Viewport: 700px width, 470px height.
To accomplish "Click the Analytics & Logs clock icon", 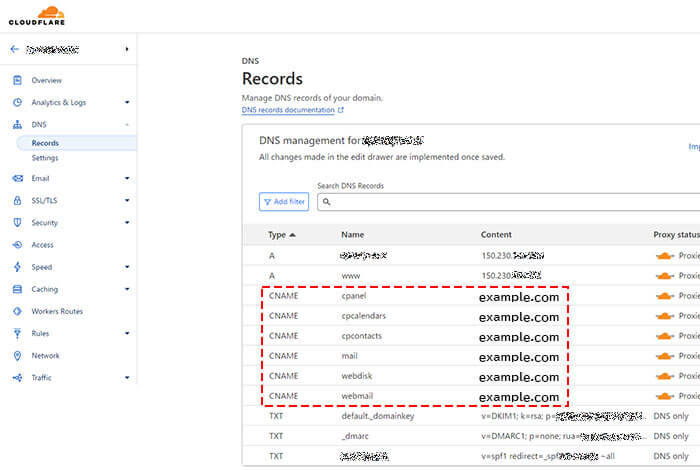I will pos(17,102).
